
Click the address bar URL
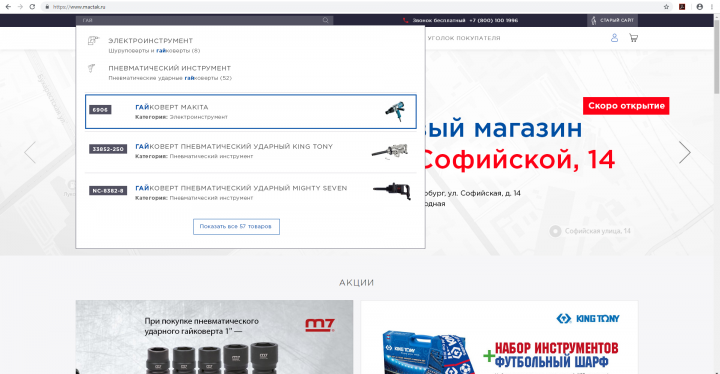point(79,7)
